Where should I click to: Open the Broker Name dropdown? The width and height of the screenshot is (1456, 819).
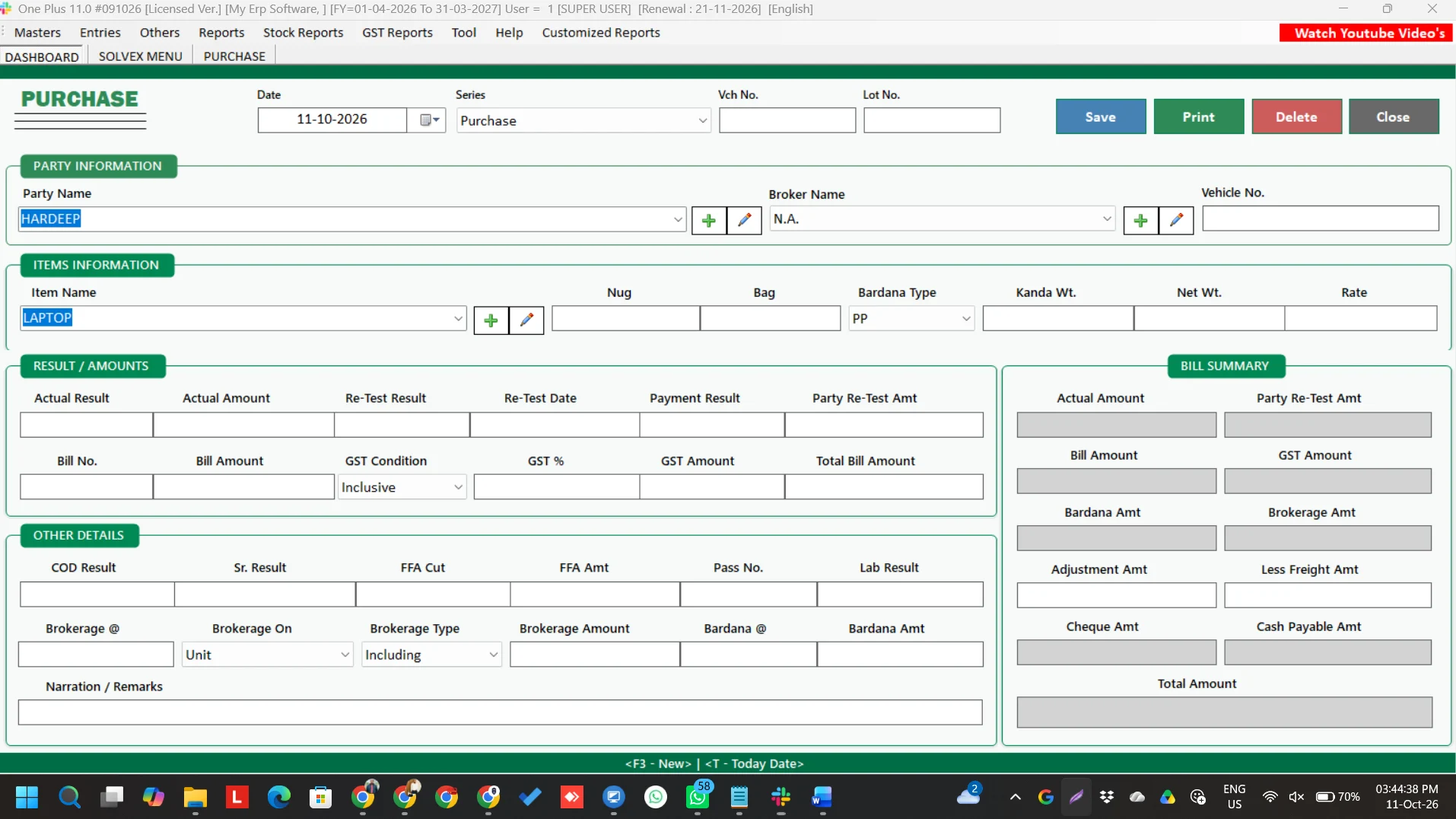(1106, 219)
